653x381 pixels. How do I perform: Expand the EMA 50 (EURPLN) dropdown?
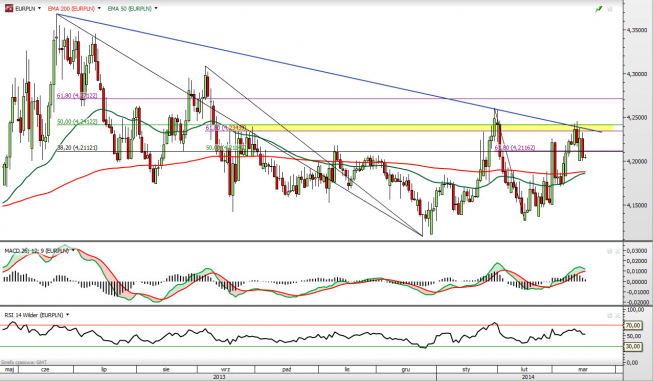click(x=156, y=8)
